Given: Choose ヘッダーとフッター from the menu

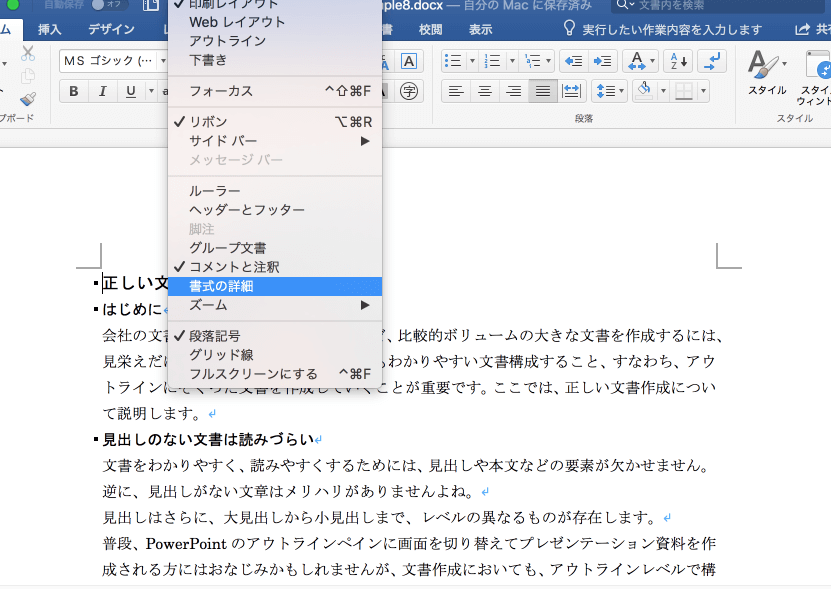Looking at the screenshot, I should 275,210.
